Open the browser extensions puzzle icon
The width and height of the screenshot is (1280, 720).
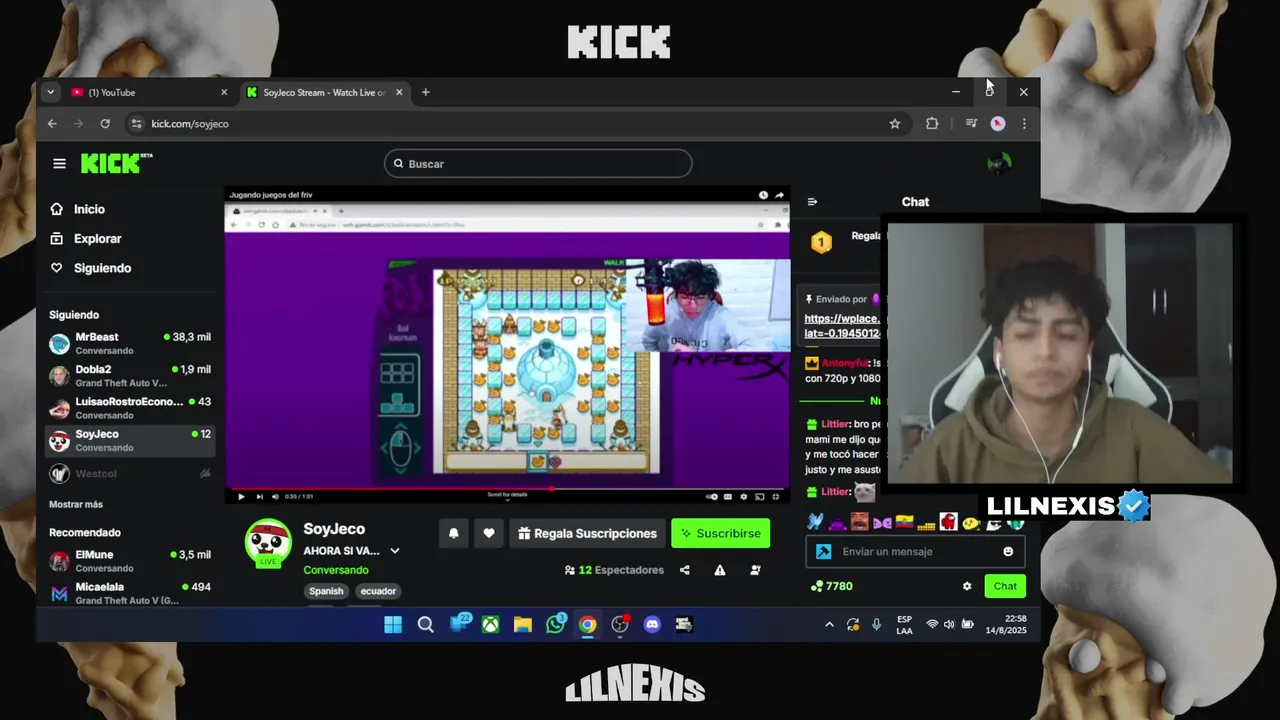[932, 124]
